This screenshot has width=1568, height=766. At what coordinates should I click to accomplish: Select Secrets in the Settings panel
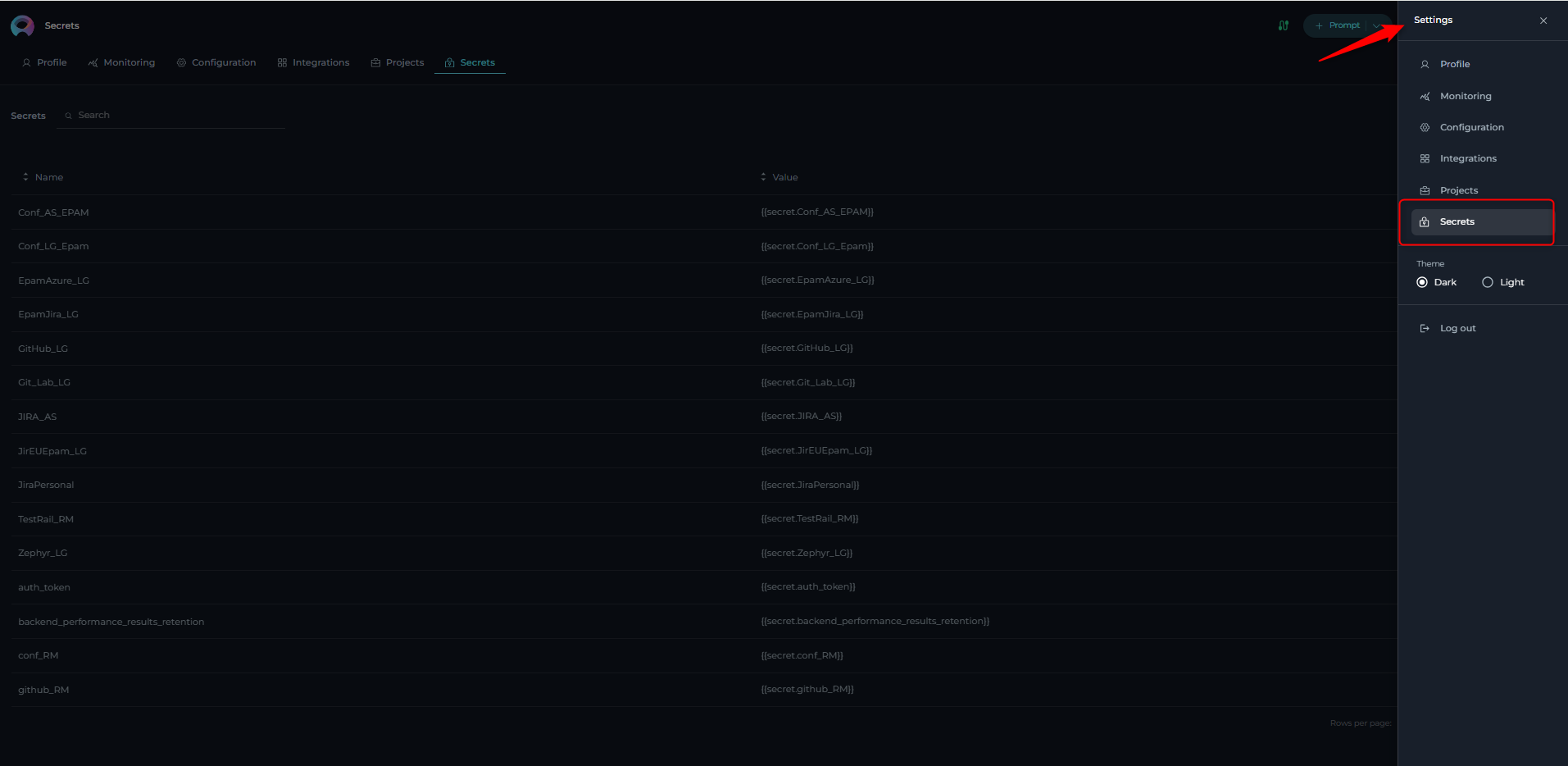pyautogui.click(x=1482, y=221)
